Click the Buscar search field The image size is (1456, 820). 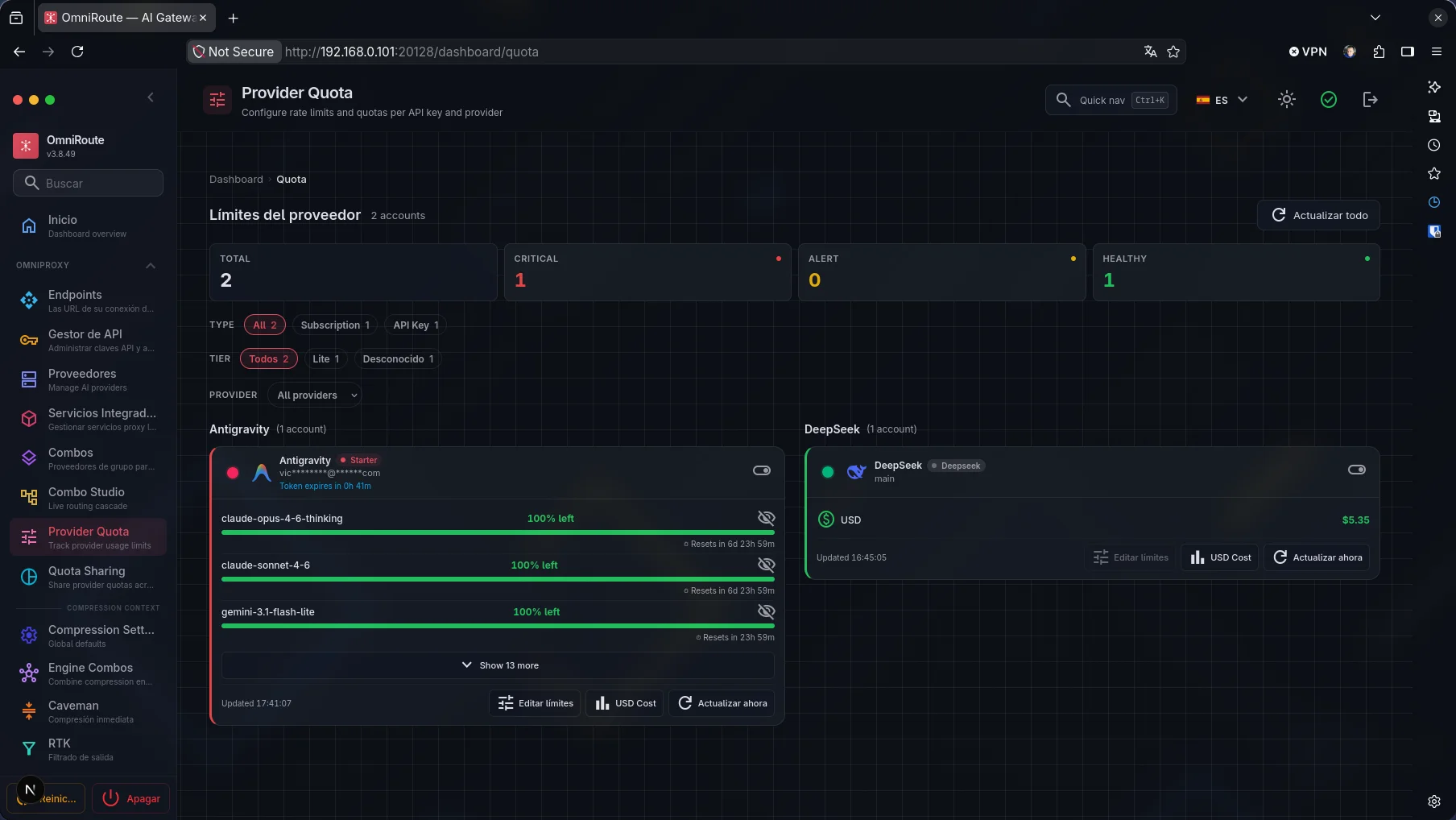click(88, 183)
